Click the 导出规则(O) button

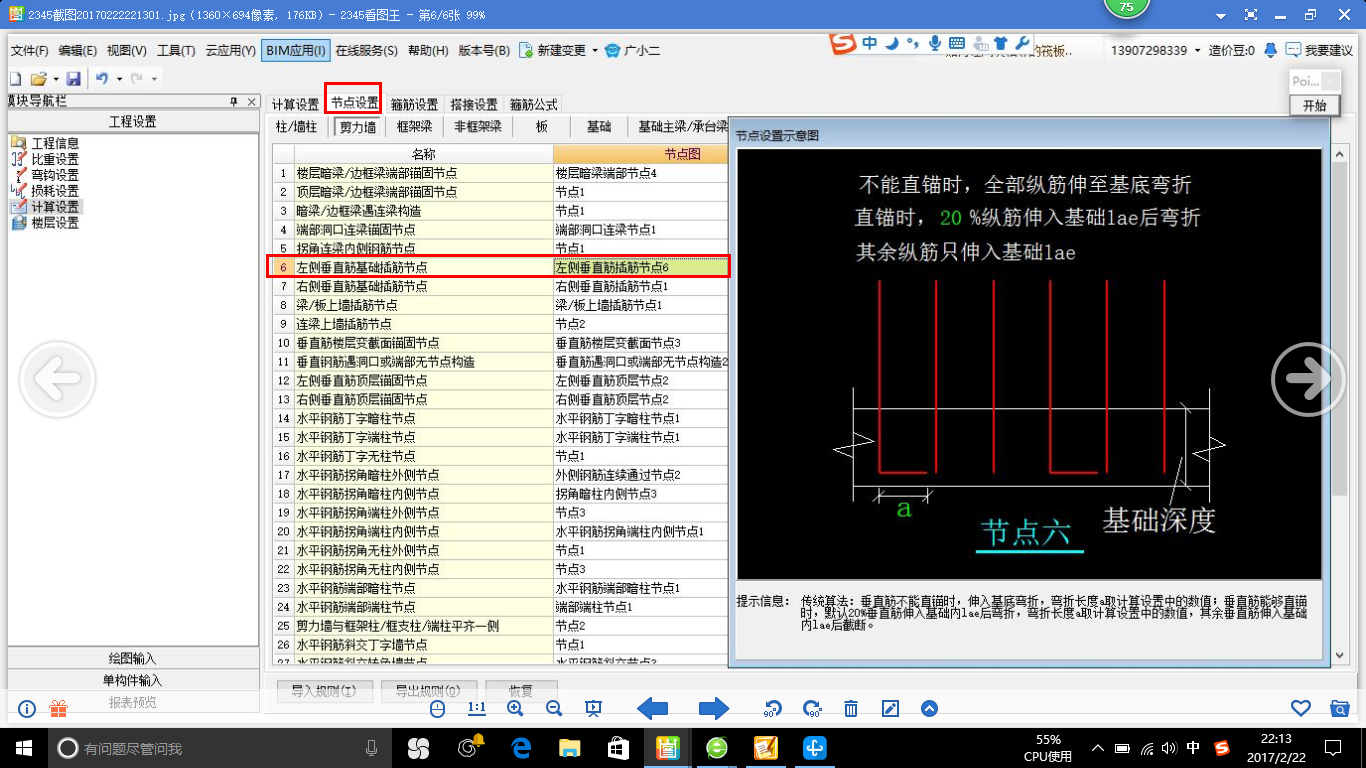pyautogui.click(x=428, y=690)
